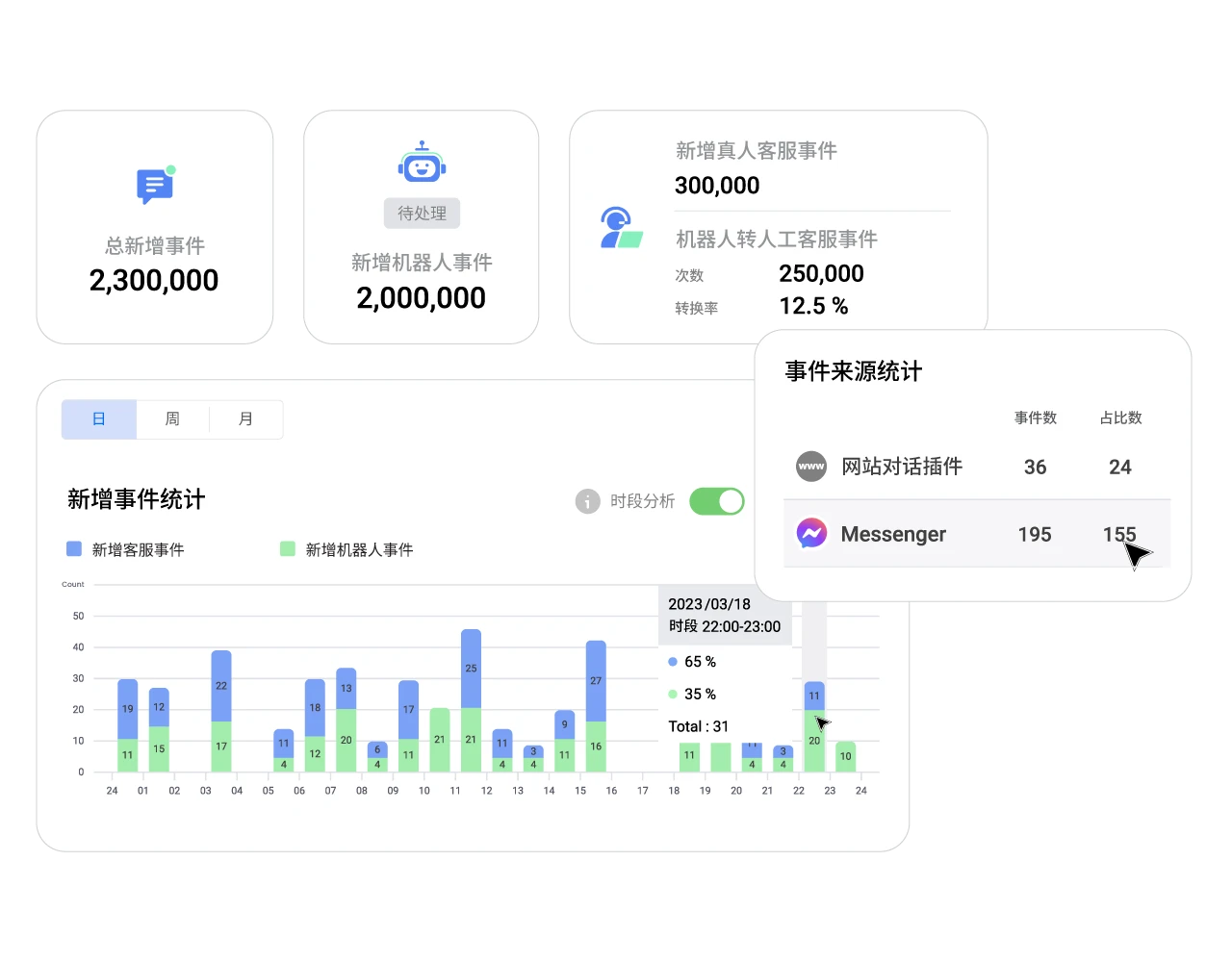Switch to the 月 tab
Screen dimensions: 1232x962
pyautogui.click(x=245, y=418)
